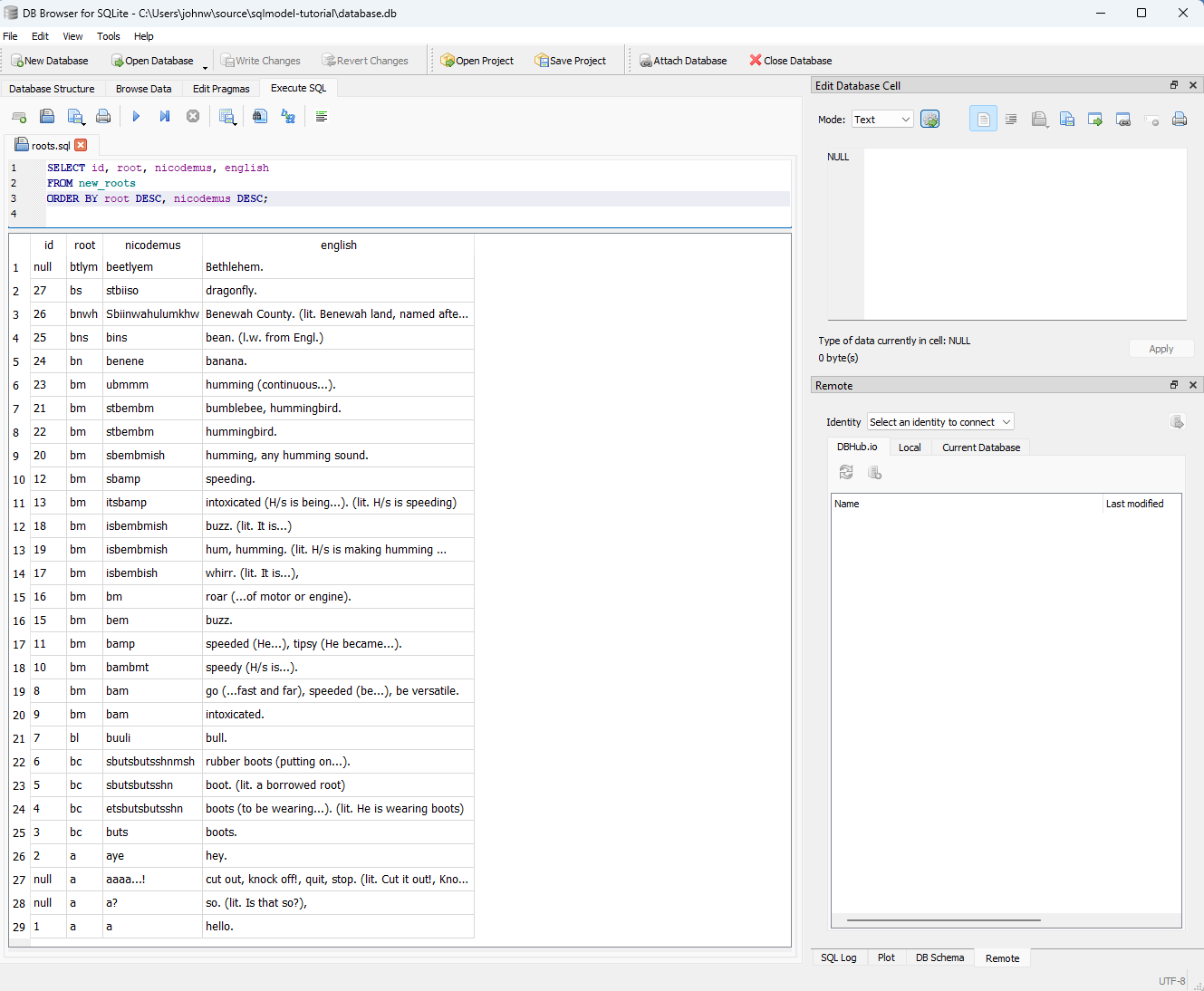The image size is (1204, 991).
Task: Float the Edit Database Cell panel
Action: click(x=1174, y=85)
